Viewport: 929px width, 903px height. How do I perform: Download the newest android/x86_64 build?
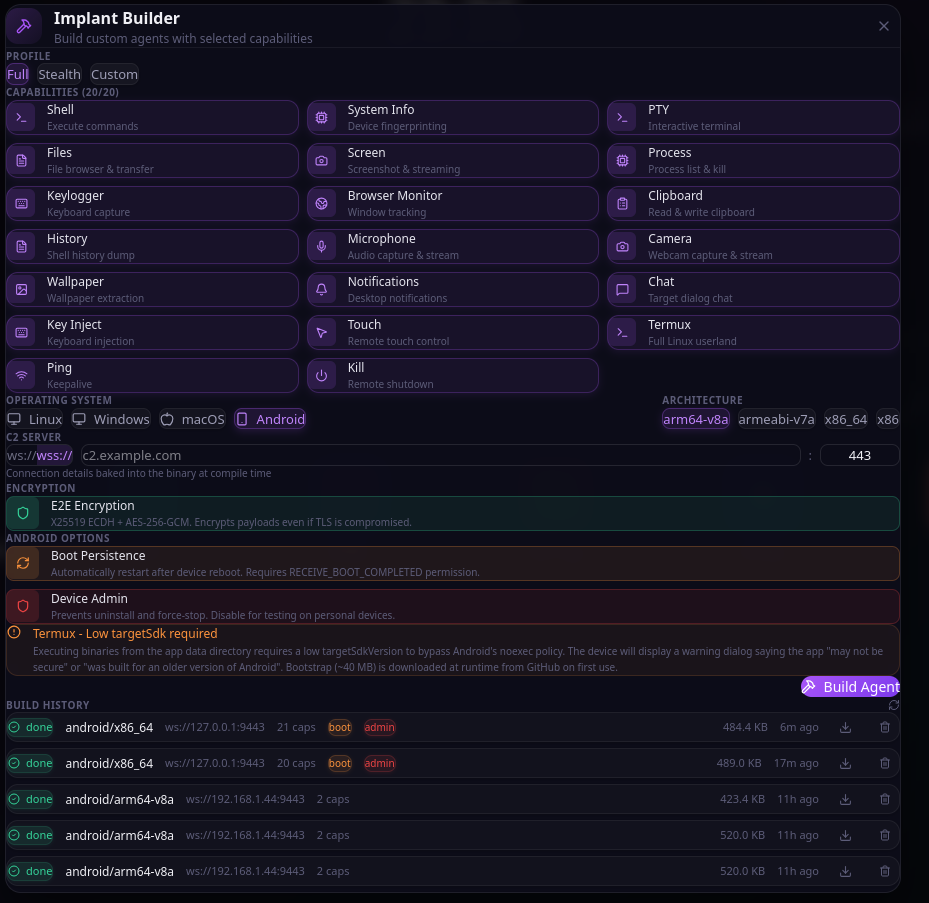tap(845, 727)
